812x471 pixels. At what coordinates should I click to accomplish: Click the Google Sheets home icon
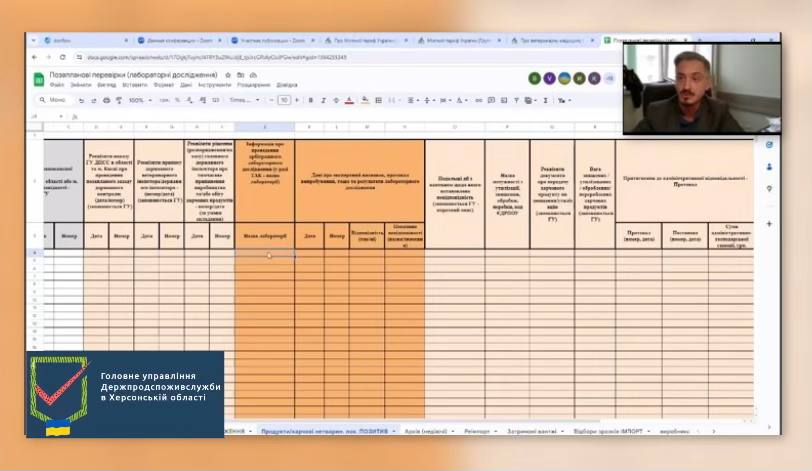point(39,77)
